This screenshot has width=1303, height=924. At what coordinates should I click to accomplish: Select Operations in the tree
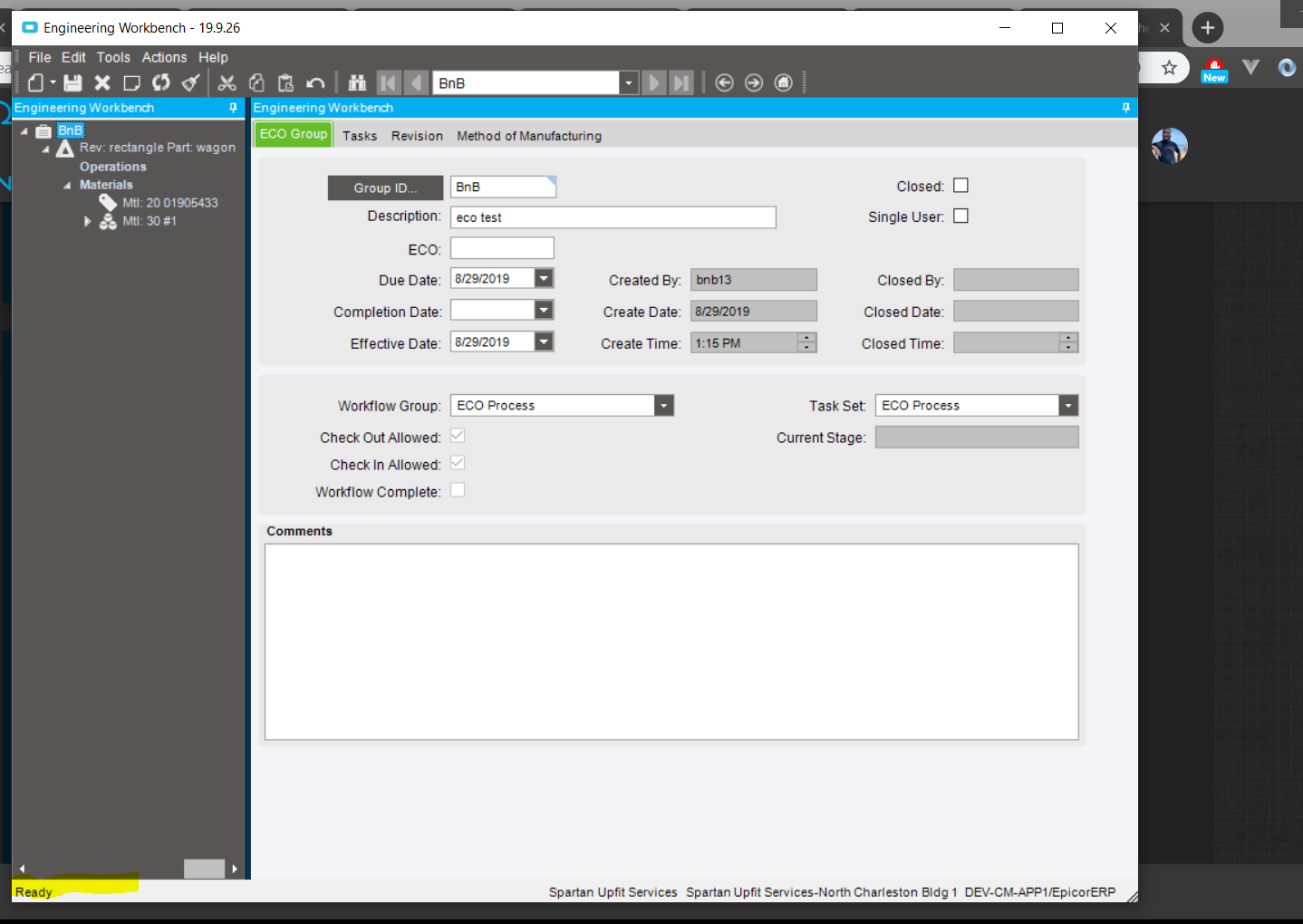coord(112,167)
